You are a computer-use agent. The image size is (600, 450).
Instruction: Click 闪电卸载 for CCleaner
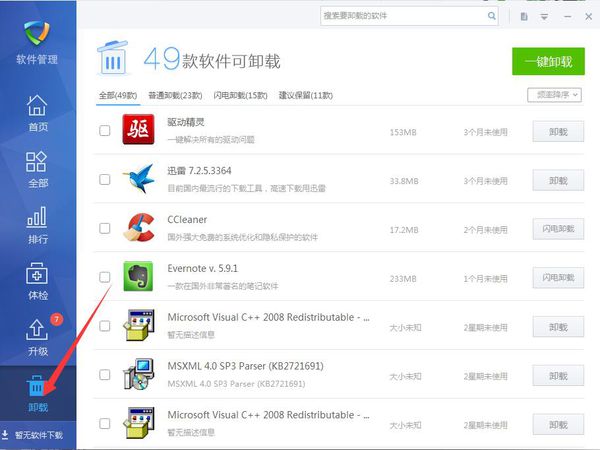[558, 229]
